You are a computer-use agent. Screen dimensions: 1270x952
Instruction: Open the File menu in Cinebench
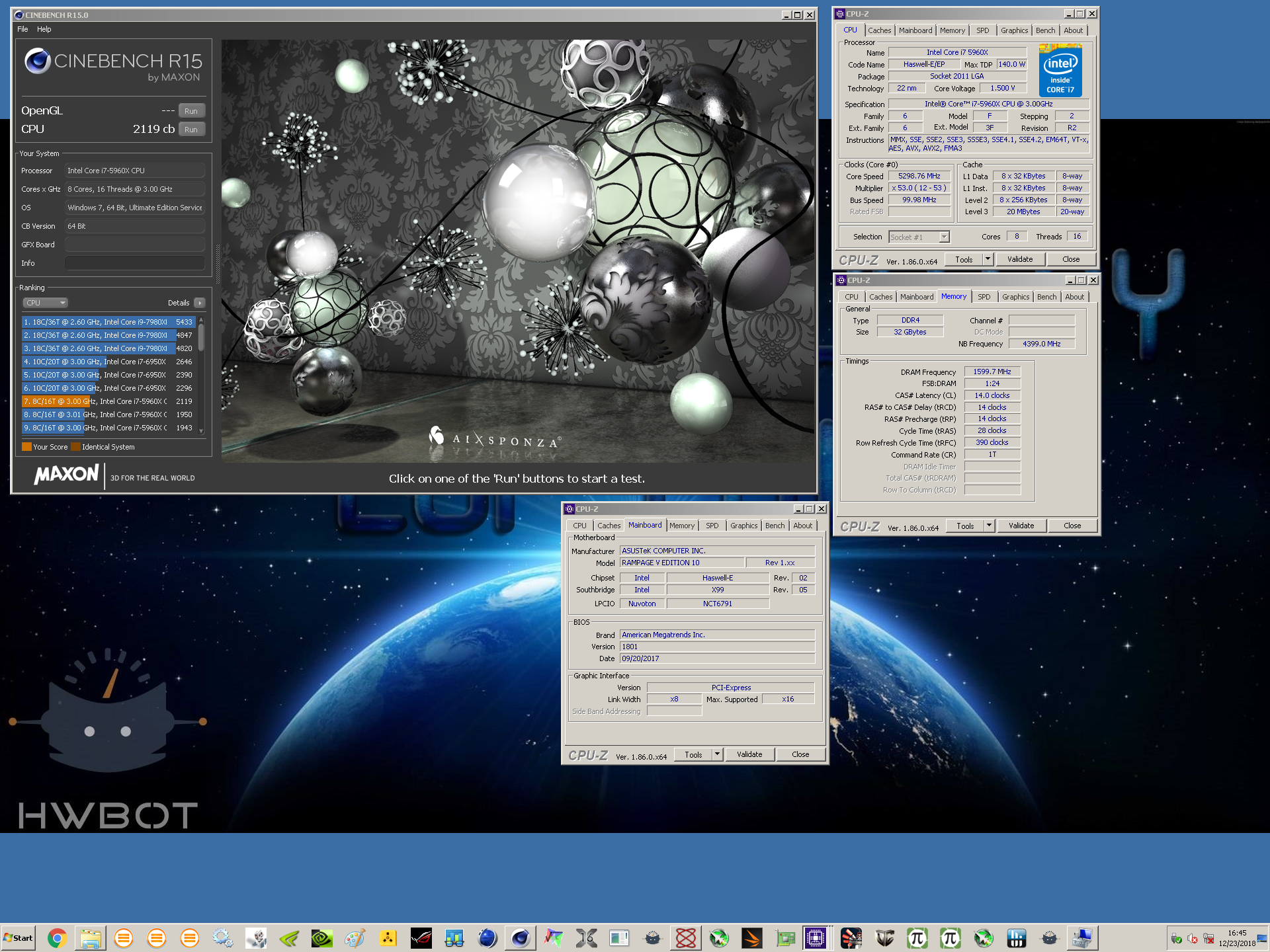(22, 29)
